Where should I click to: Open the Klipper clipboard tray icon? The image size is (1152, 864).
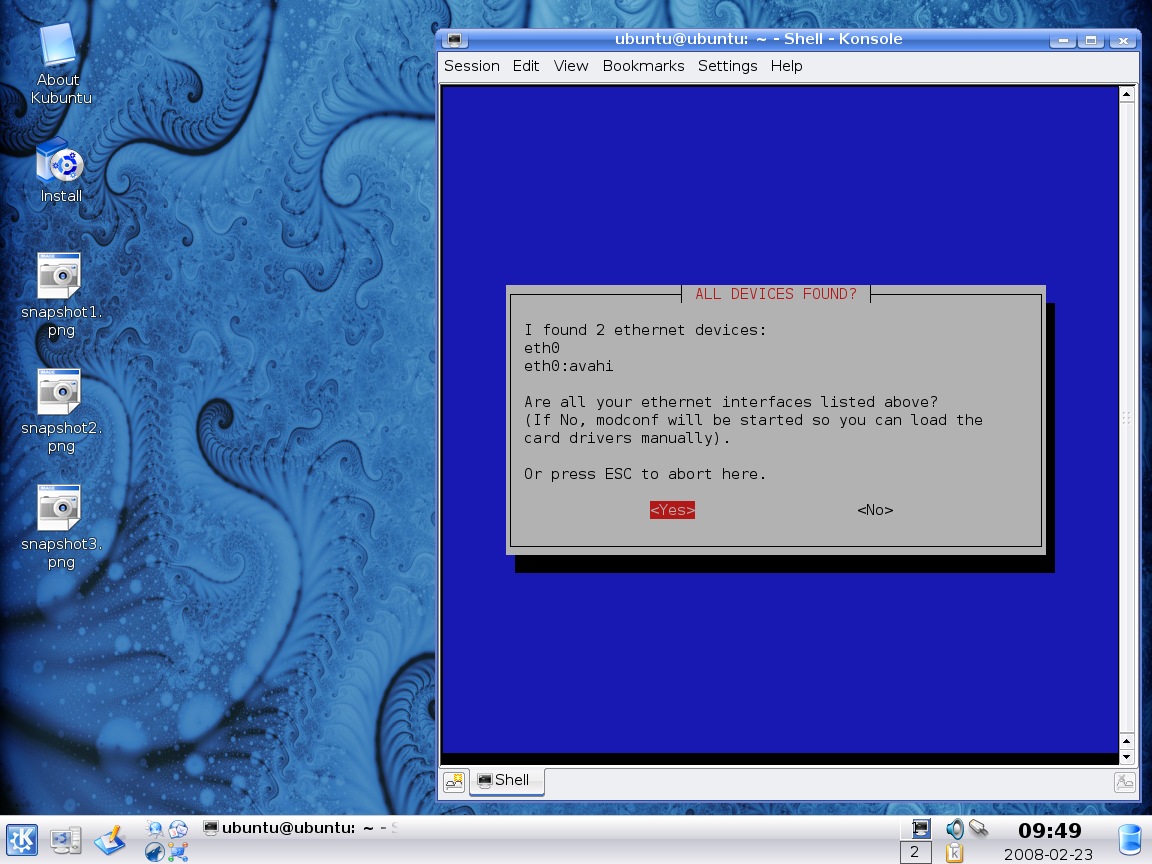tap(954, 852)
